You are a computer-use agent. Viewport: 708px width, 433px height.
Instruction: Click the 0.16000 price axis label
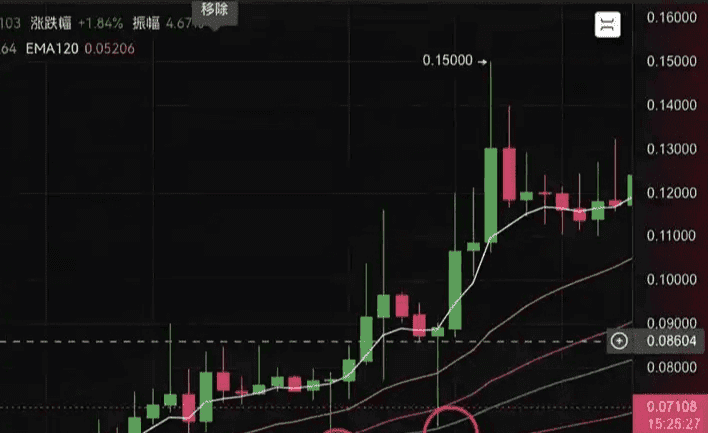pos(671,18)
